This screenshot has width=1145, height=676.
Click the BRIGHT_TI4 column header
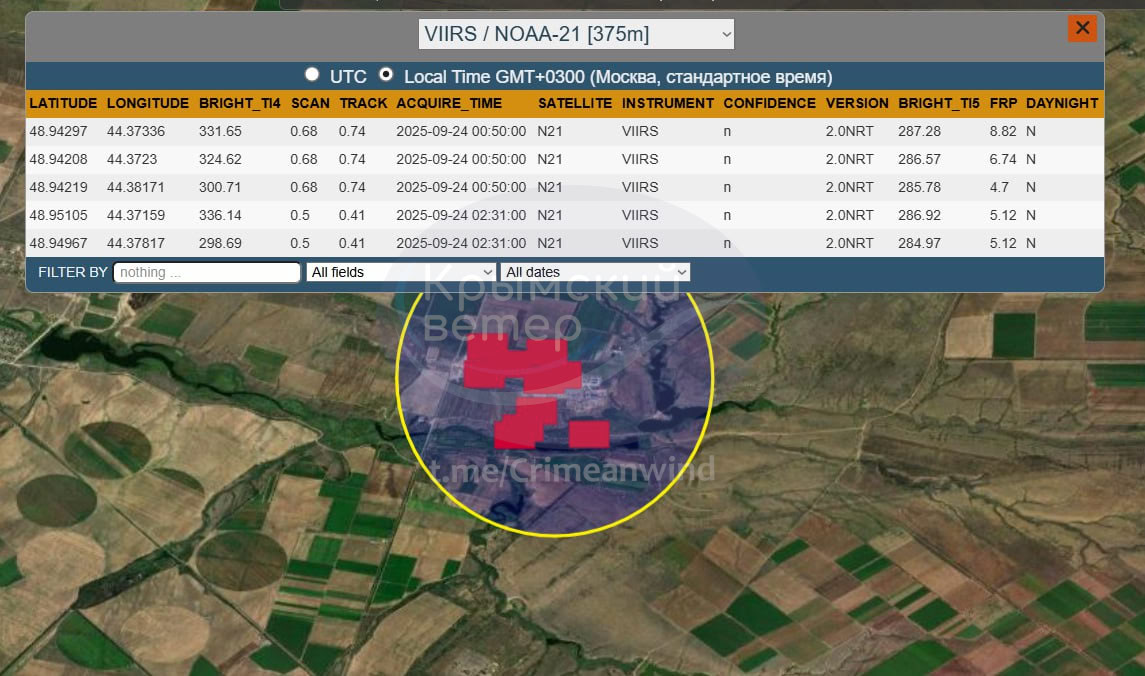point(238,103)
